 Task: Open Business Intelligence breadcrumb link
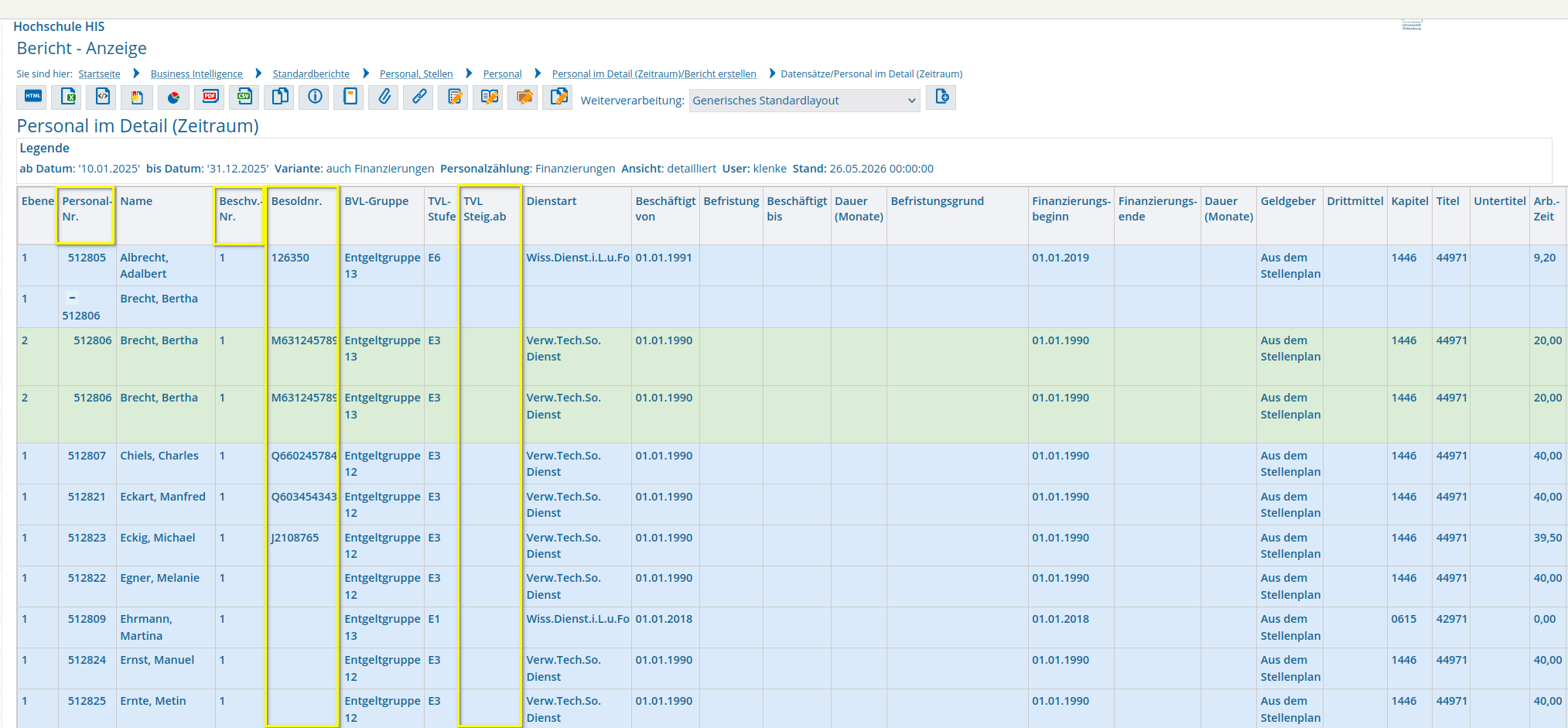pyautogui.click(x=196, y=74)
